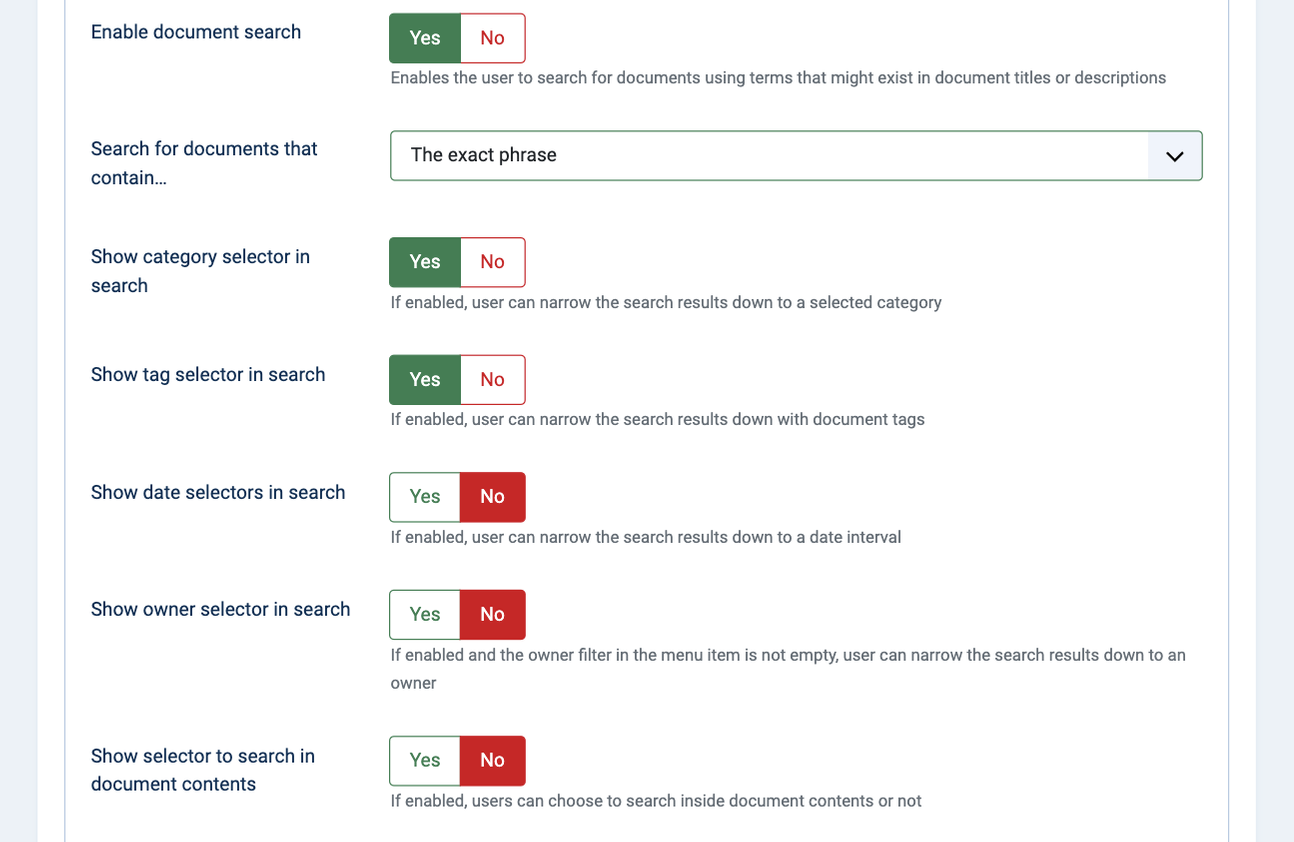Click the 'Show date selectors in search' label

(218, 492)
